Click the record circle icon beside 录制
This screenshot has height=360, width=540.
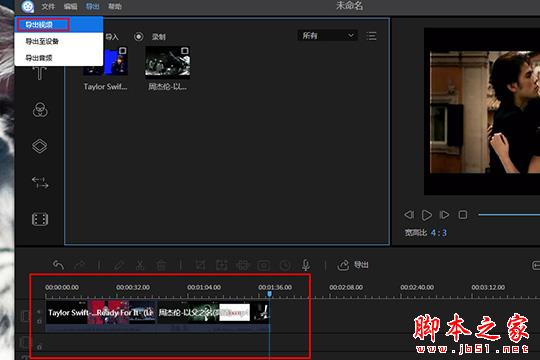pyautogui.click(x=139, y=37)
